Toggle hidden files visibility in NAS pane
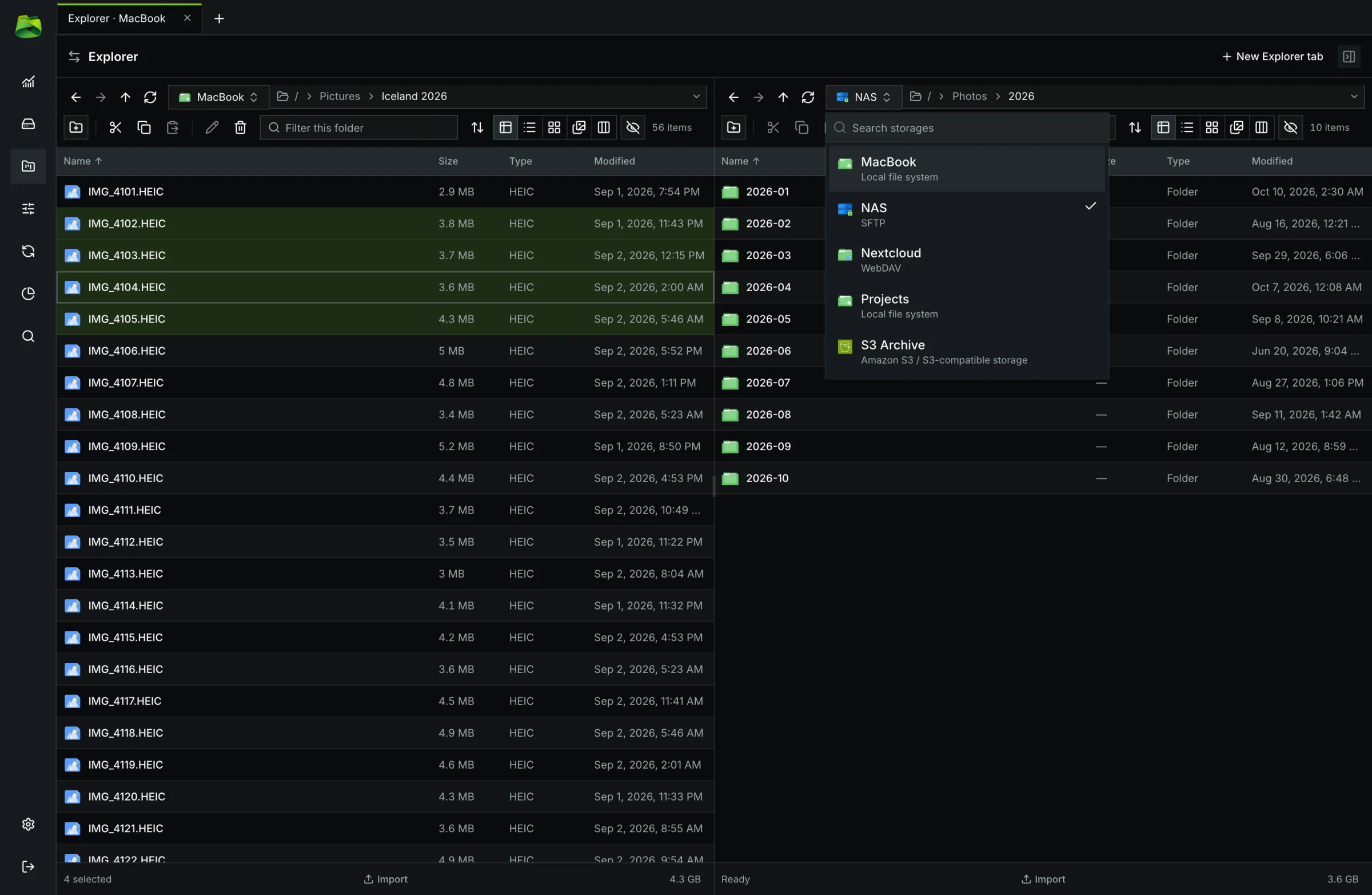Screen dimensions: 1372x895 pos(1291,128)
